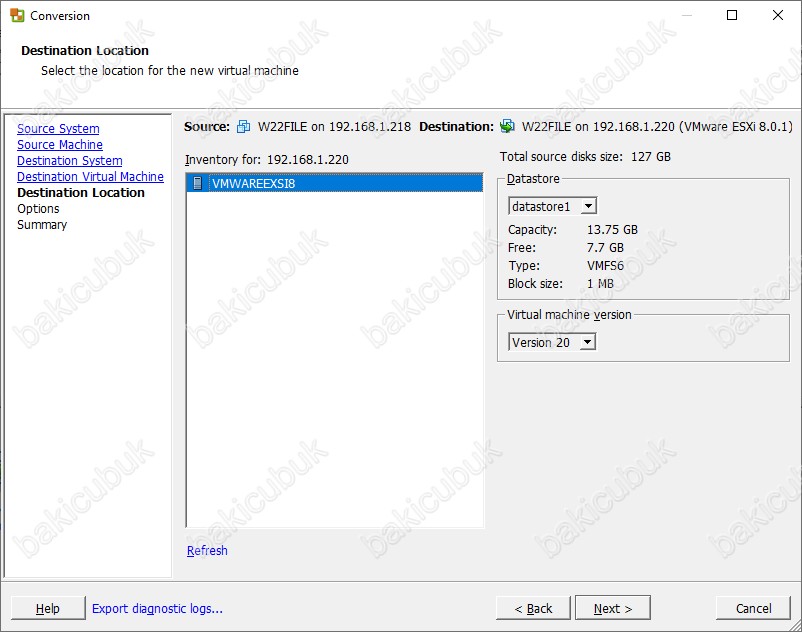Go to the Source Machine step

click(x=60, y=145)
